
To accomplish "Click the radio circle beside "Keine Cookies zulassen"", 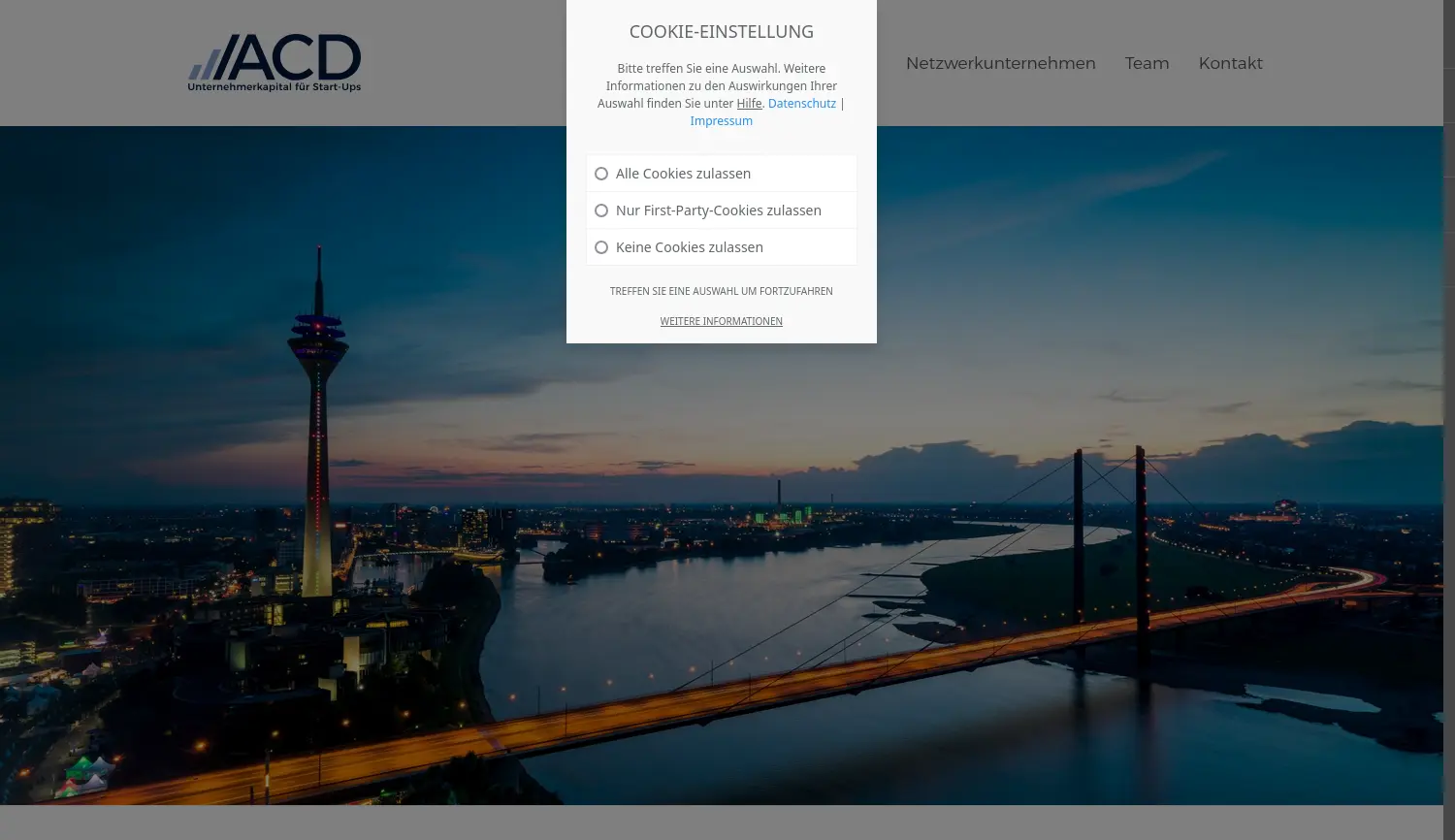I will pyautogui.click(x=601, y=246).
